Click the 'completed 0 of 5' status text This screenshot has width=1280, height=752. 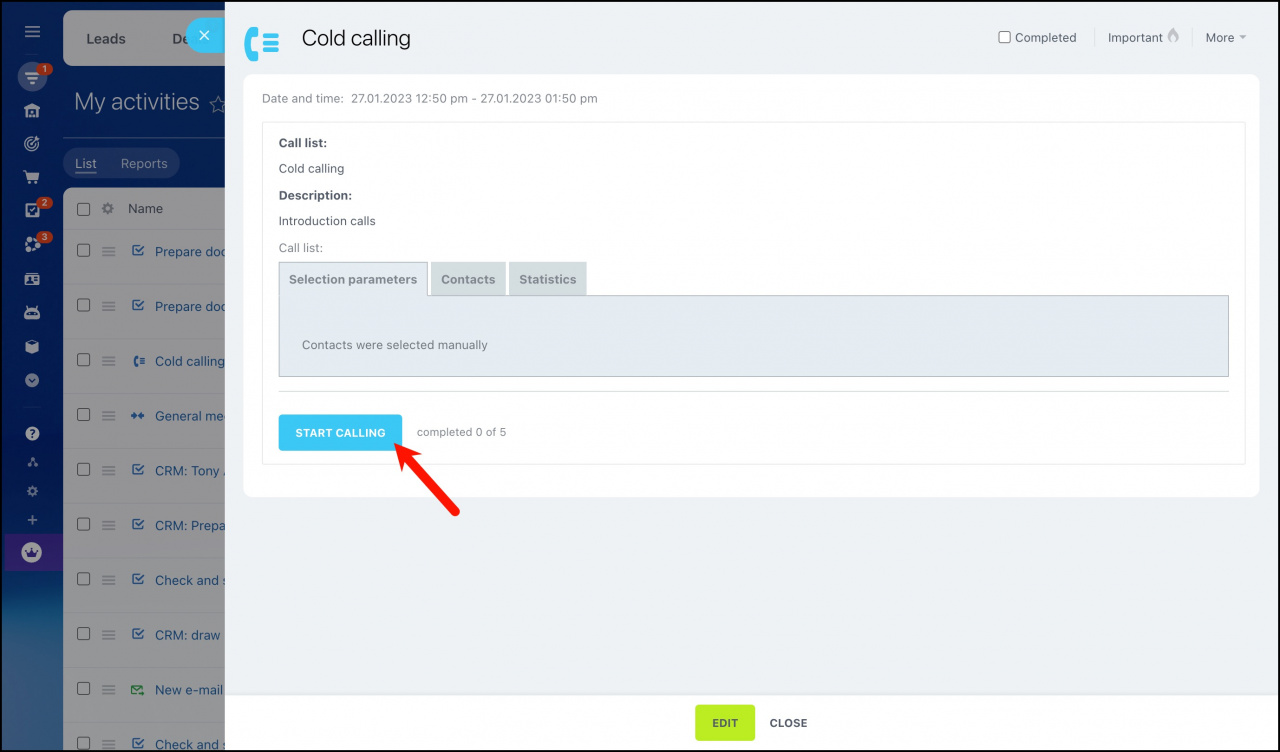pyautogui.click(x=461, y=432)
